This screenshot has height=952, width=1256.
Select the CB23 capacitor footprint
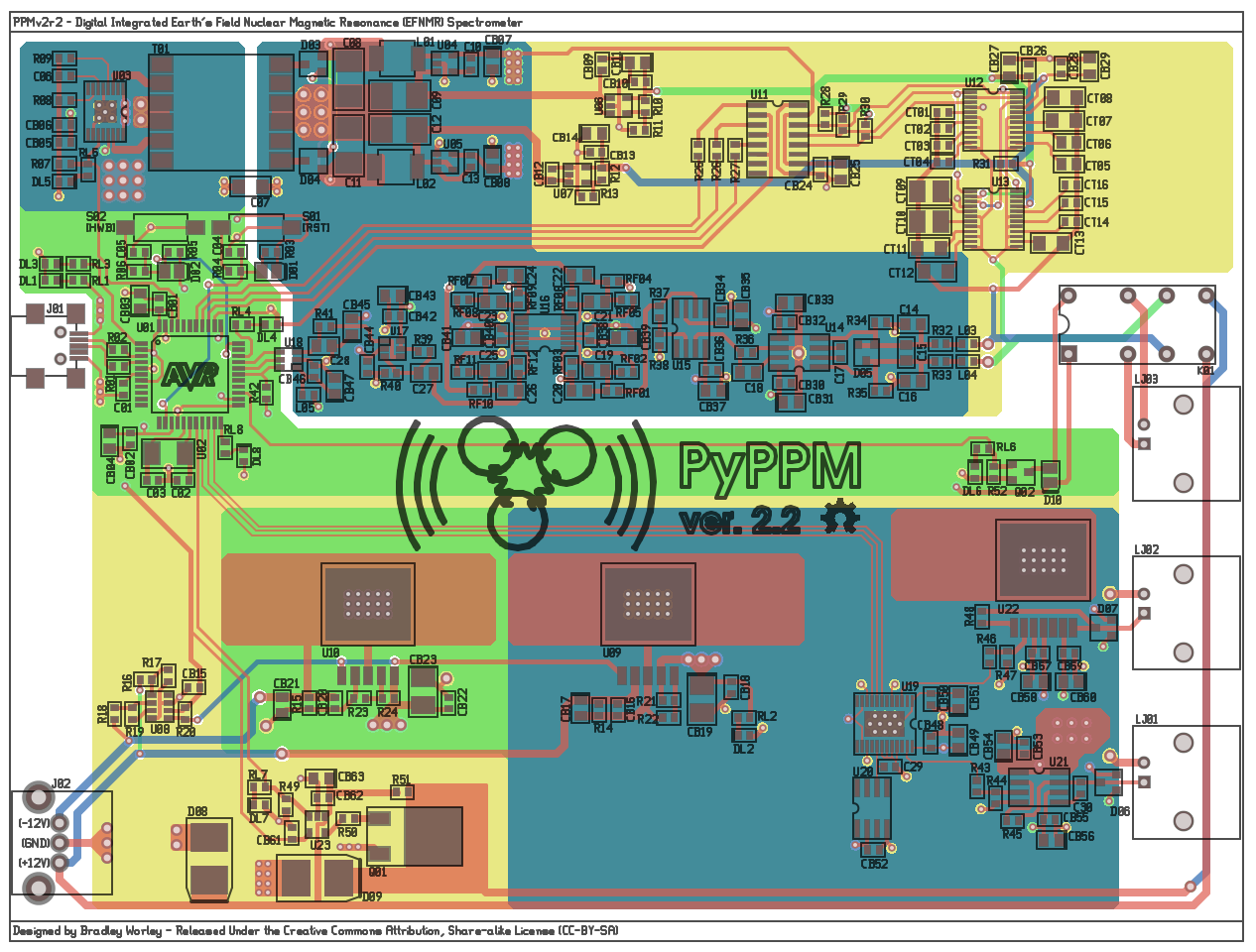click(423, 691)
